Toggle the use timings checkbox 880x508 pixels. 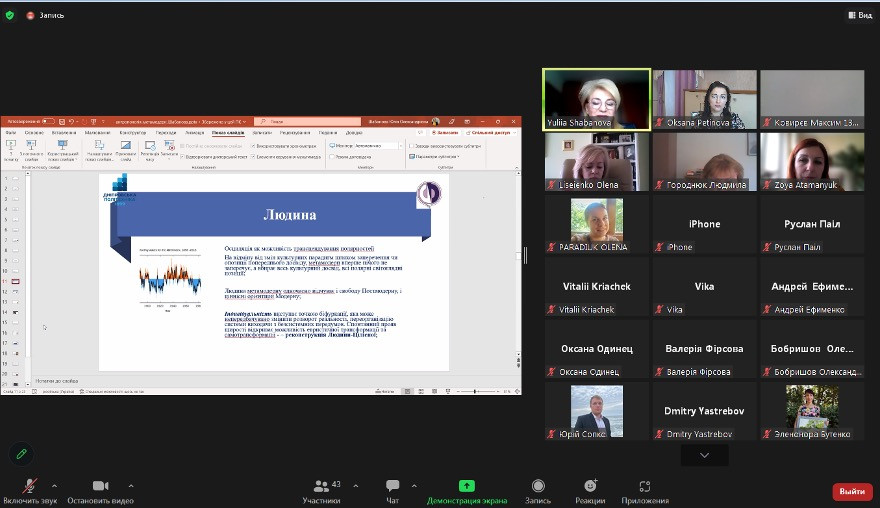(253, 146)
